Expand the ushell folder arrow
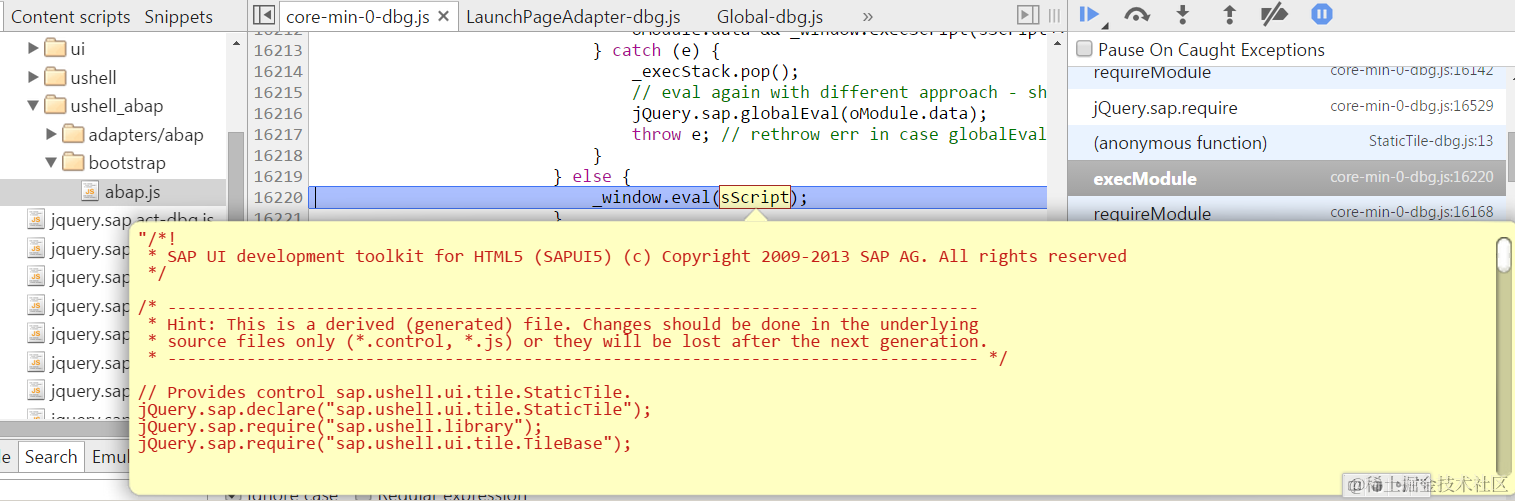 [x=33, y=77]
